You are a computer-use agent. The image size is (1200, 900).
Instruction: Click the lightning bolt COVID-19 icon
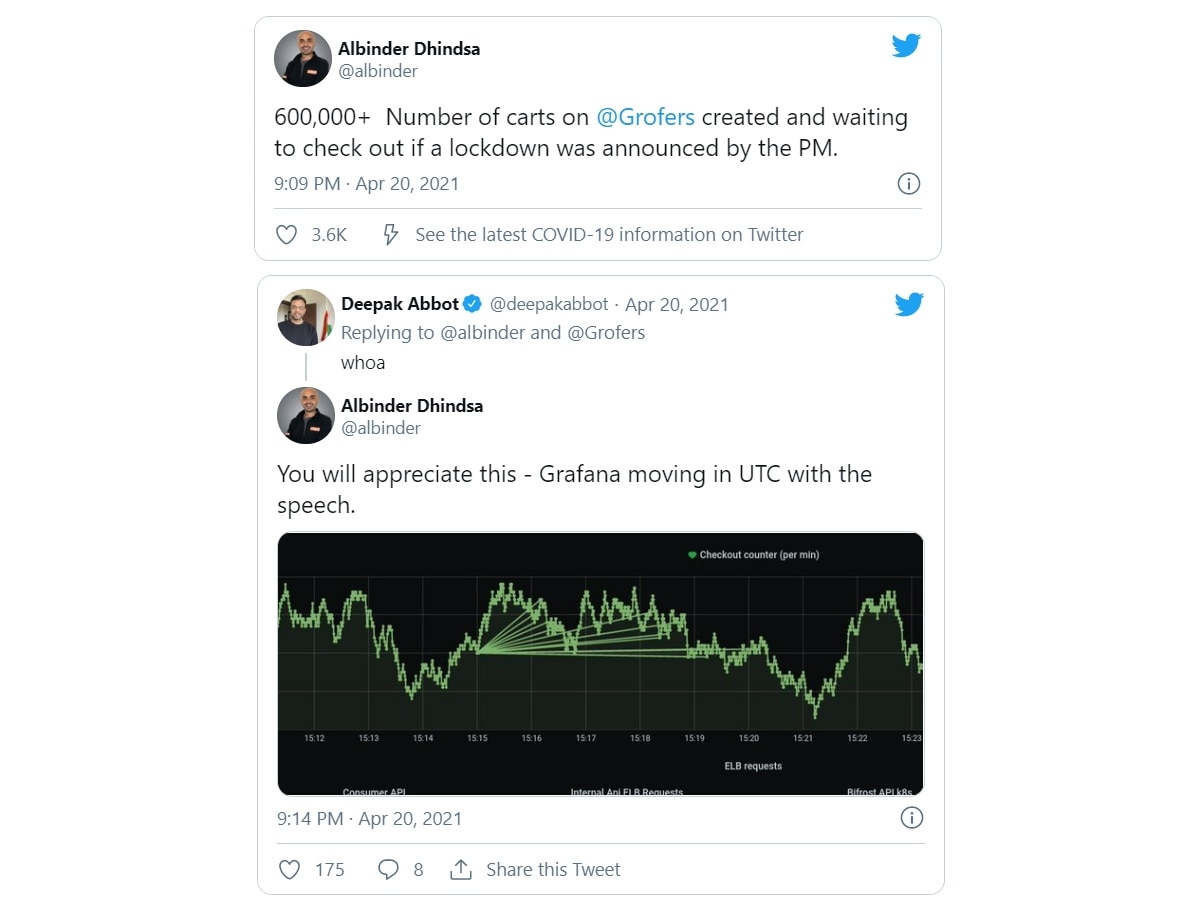[391, 235]
